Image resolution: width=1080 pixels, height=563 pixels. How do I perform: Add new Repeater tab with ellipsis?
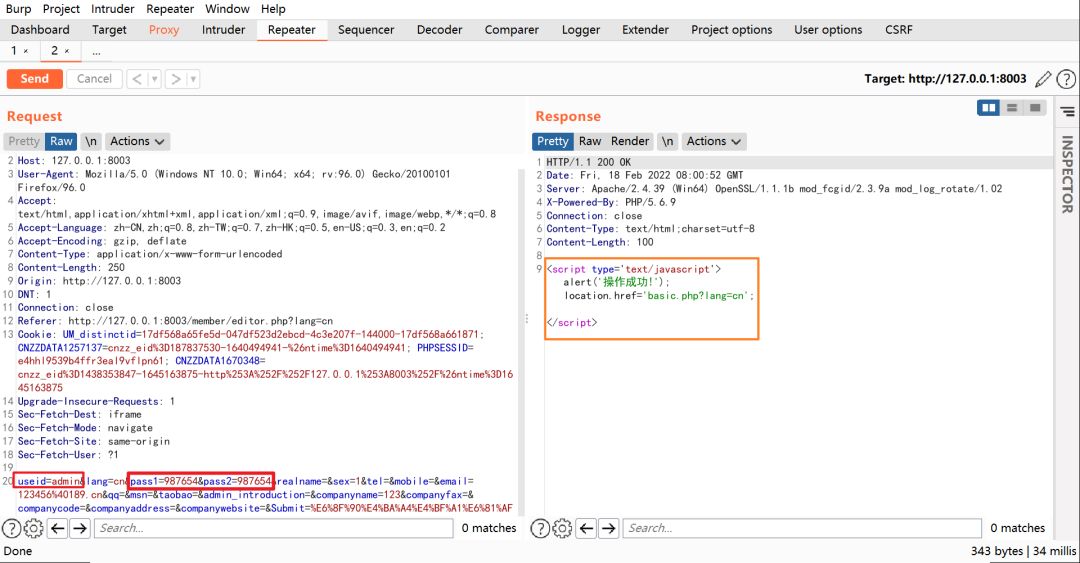coord(96,52)
